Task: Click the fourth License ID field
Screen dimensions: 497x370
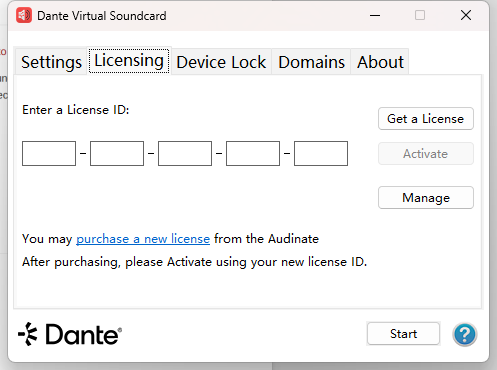Action: (x=253, y=153)
